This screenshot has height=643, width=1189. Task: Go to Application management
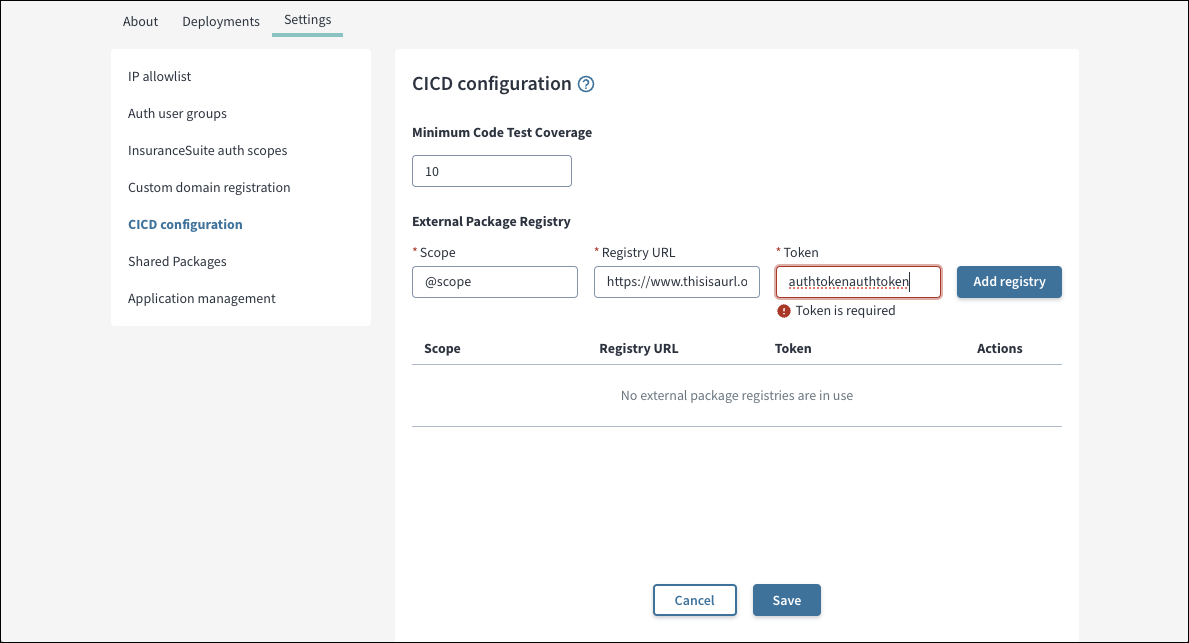pyautogui.click(x=201, y=299)
